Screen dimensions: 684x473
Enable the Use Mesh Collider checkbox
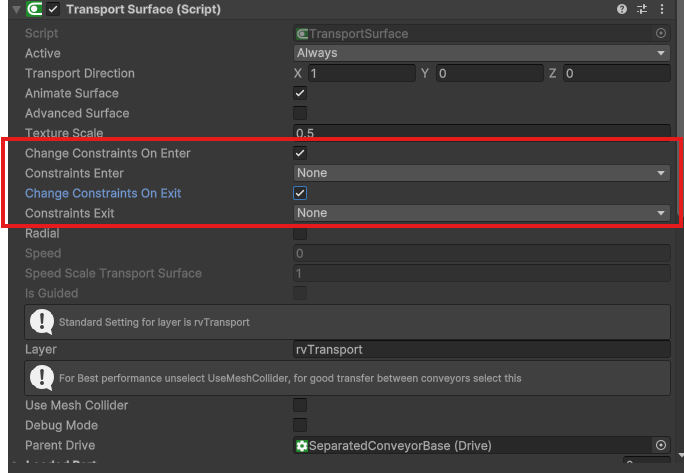(300, 405)
